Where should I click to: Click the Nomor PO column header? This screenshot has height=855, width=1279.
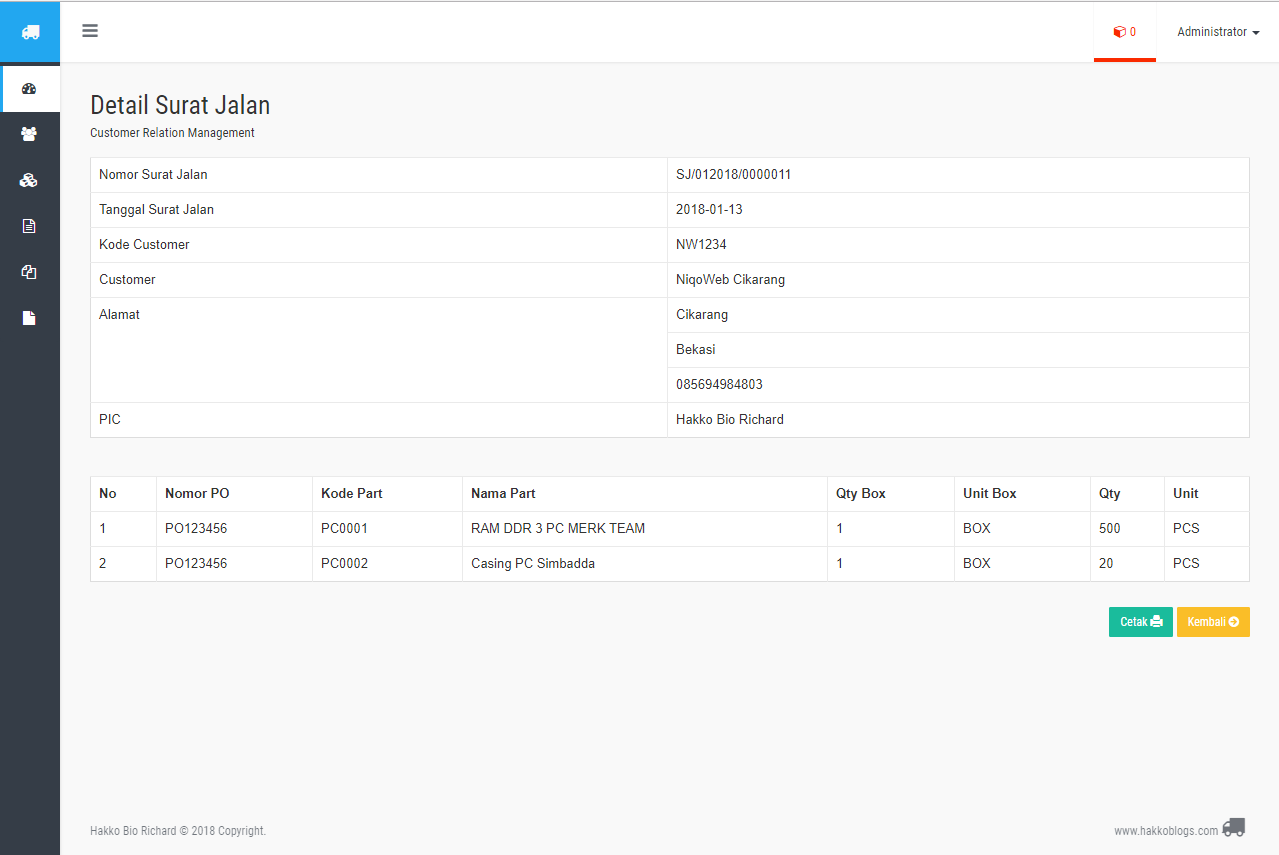point(197,493)
